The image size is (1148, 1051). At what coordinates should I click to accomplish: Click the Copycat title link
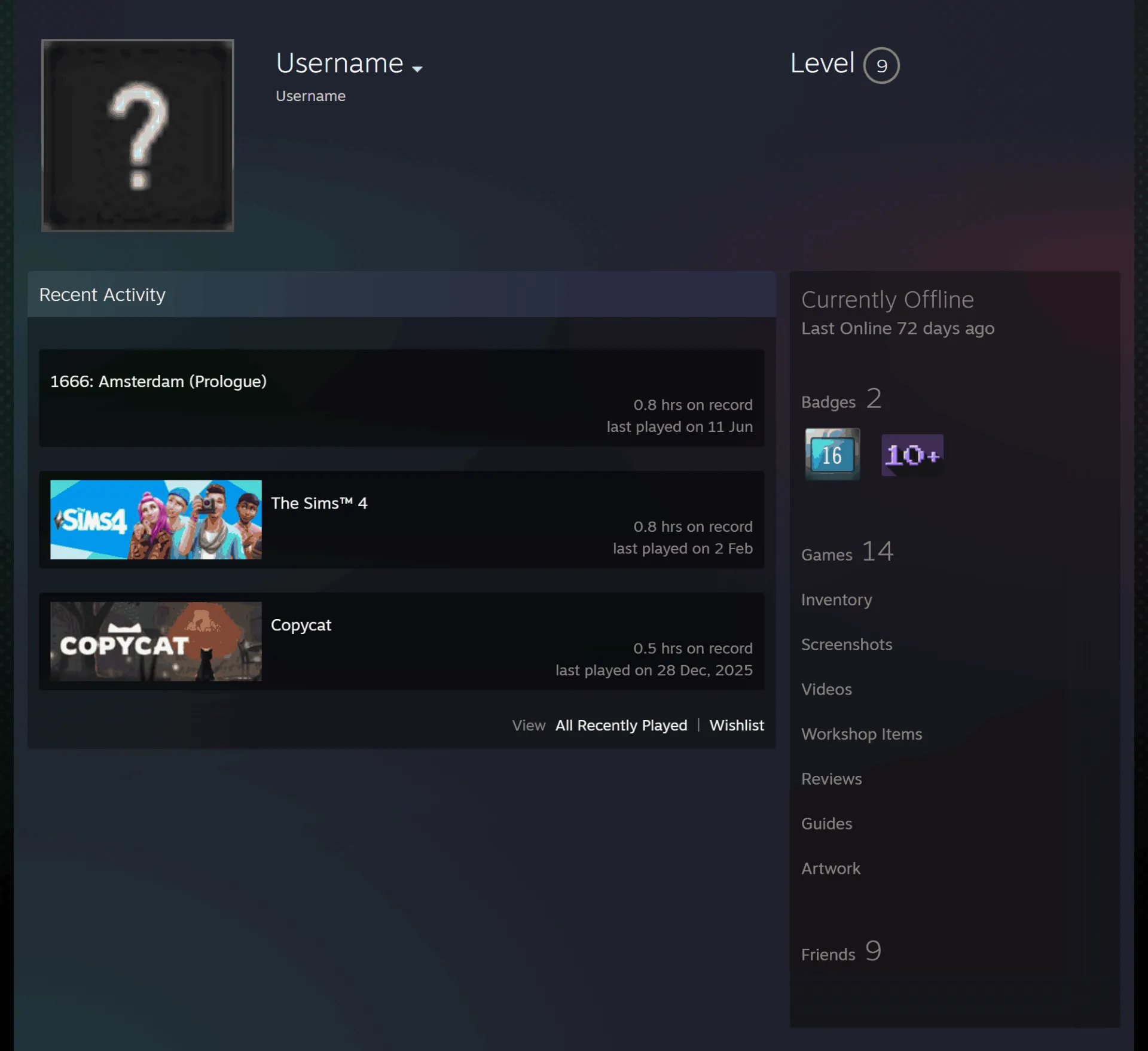(301, 625)
